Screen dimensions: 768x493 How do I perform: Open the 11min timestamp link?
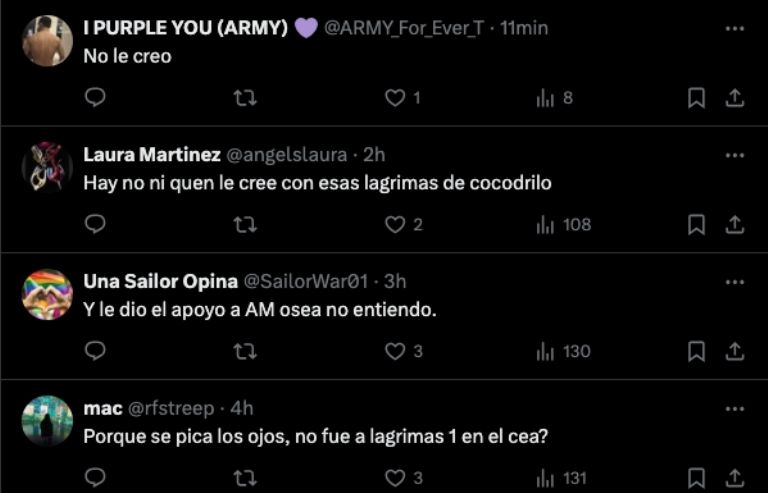coord(523,28)
